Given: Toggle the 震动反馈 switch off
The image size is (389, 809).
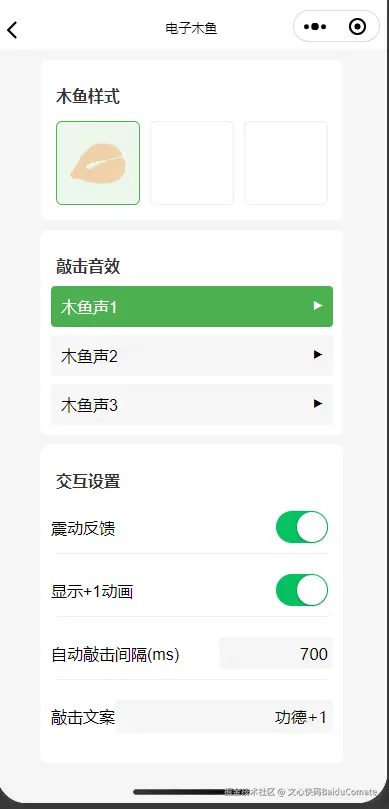Looking at the screenshot, I should click(302, 527).
